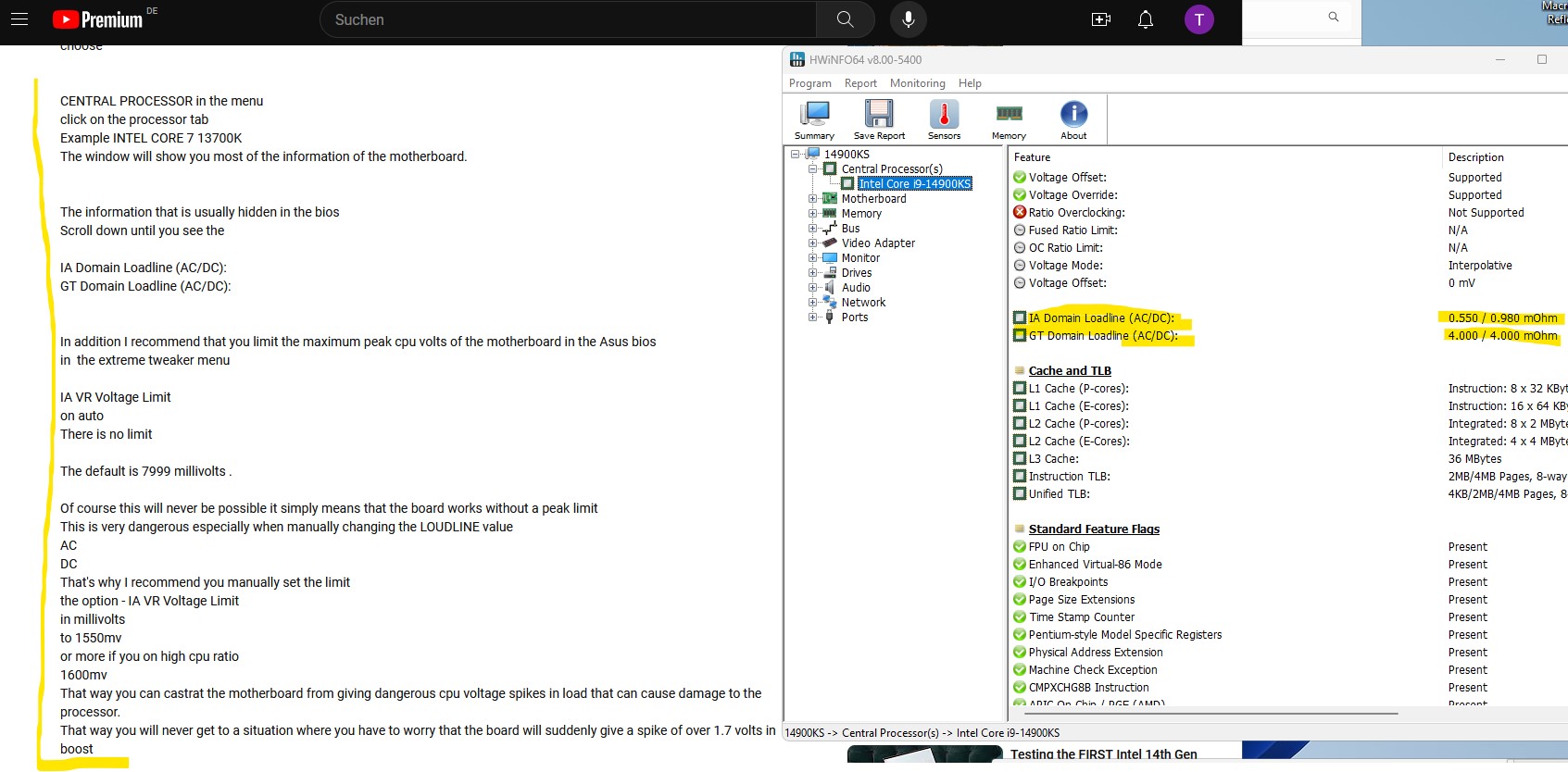Screen dimensions: 1568x772
Task: Select the CMPXCHG8B Instruction row
Action: [x=1289, y=688]
